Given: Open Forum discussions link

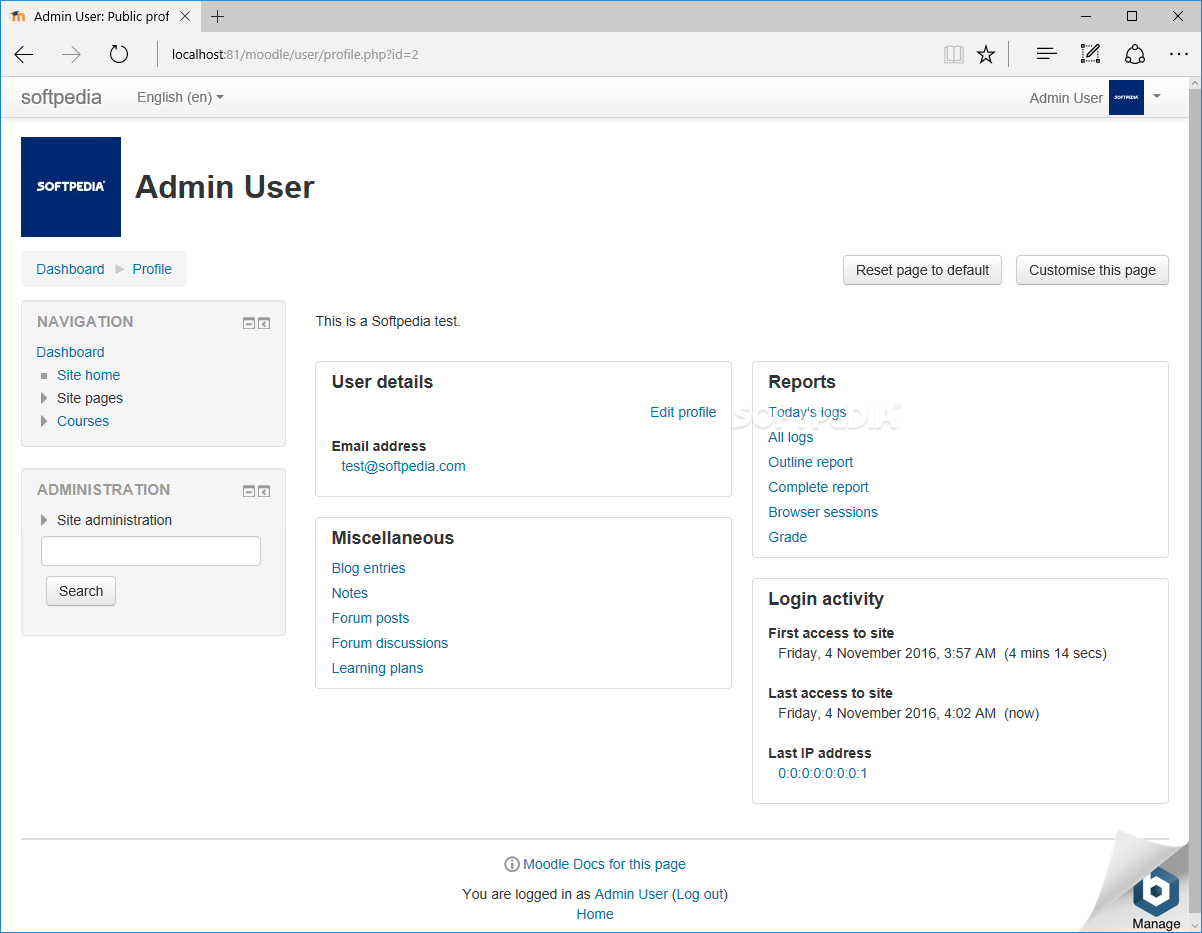Looking at the screenshot, I should pos(390,643).
